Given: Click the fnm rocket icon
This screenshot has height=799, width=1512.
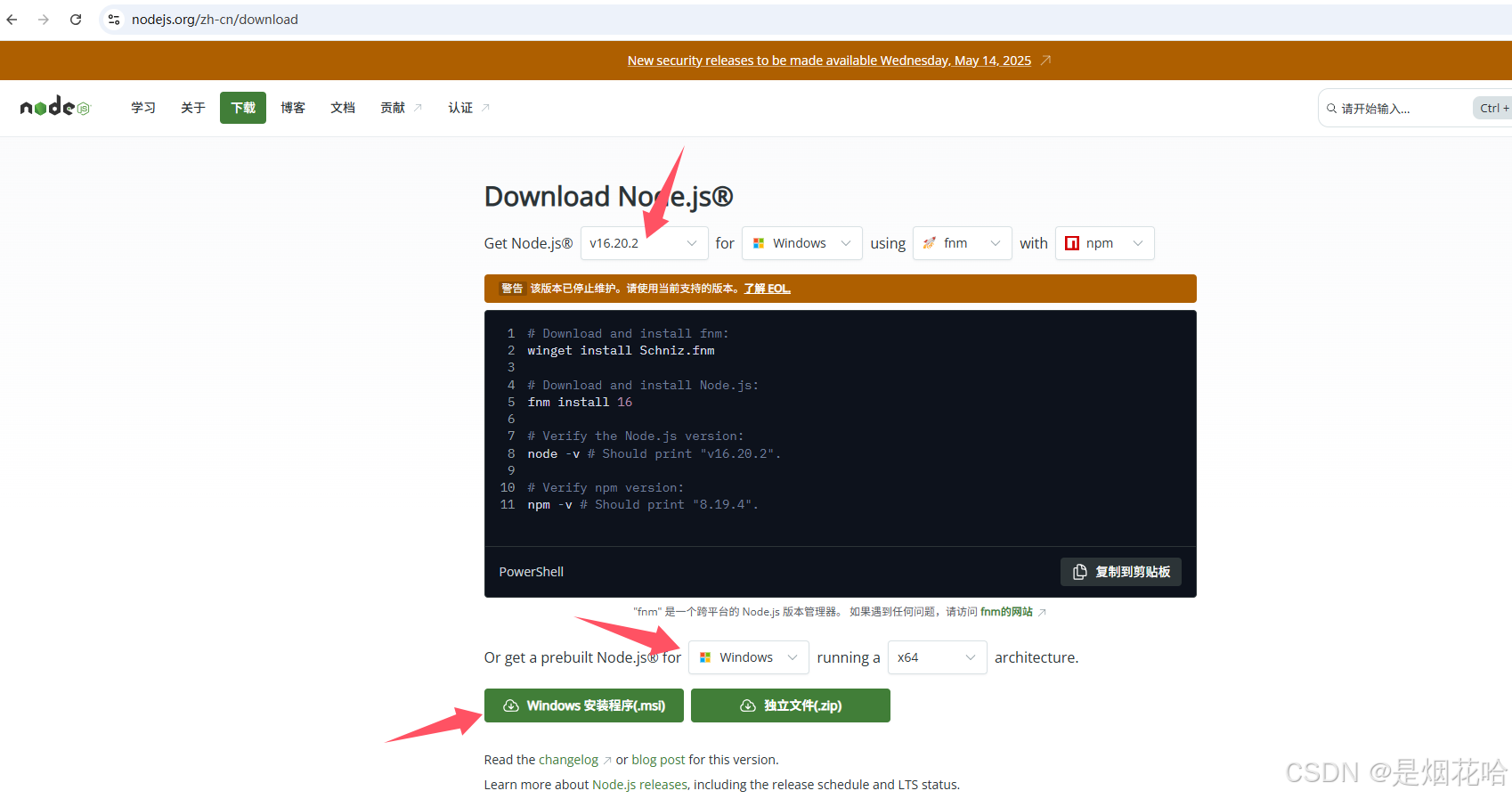Looking at the screenshot, I should (930, 243).
